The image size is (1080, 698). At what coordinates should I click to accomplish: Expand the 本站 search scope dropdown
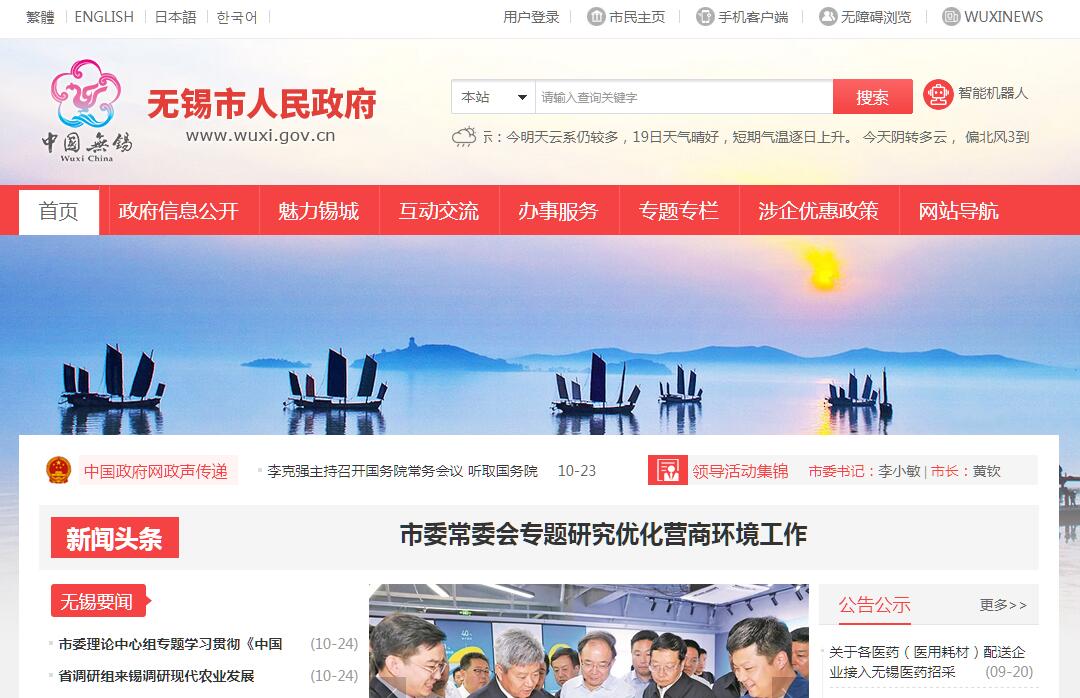[494, 97]
